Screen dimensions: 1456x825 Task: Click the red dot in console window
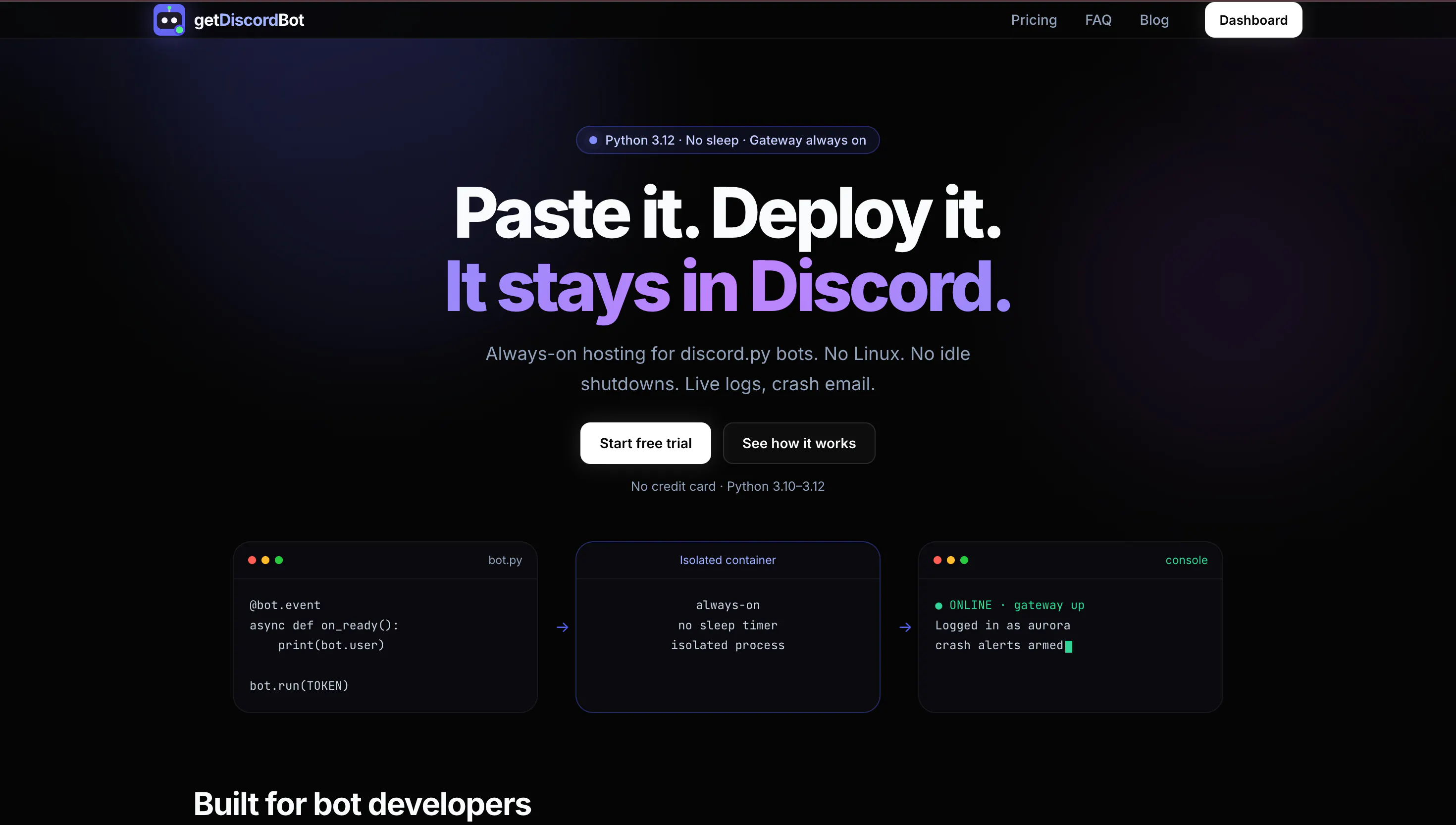(937, 560)
